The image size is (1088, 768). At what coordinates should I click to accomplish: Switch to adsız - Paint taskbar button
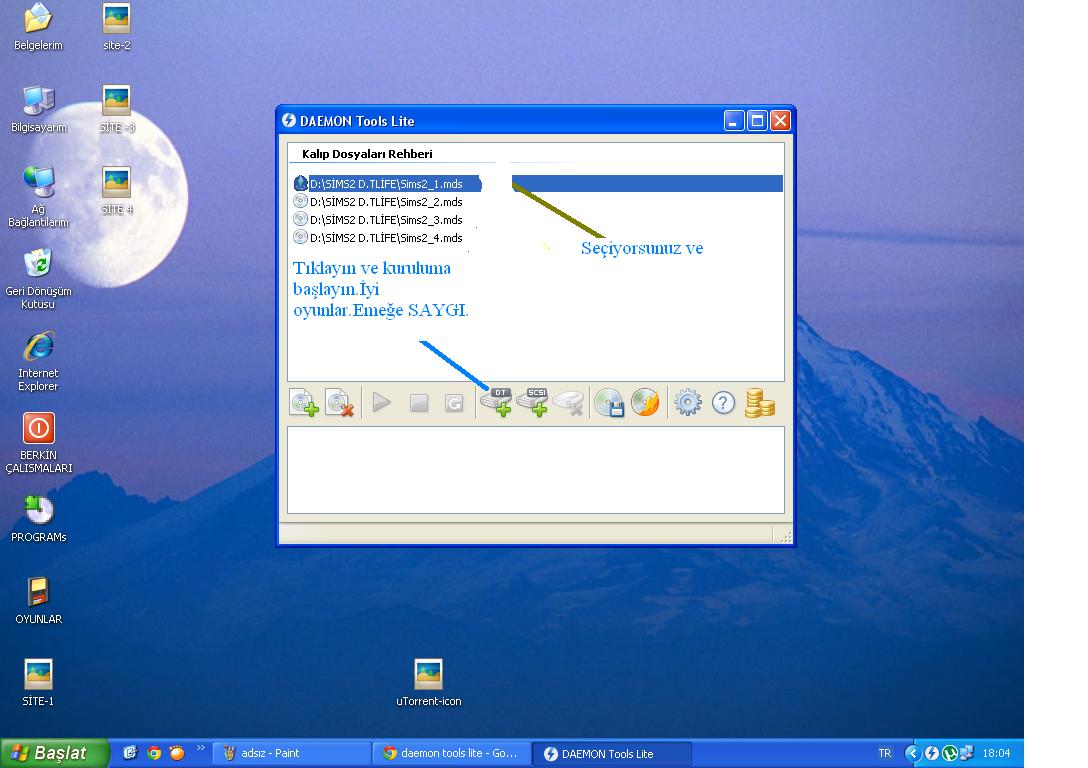click(291, 753)
